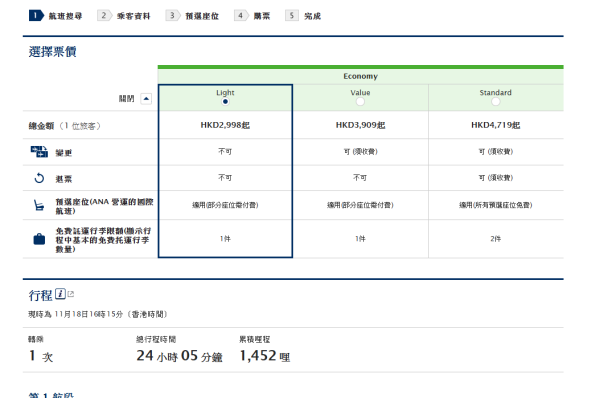600x398 pixels.
Task: Click the seat selection icon in 預選座位 row
Action: [x=39, y=206]
